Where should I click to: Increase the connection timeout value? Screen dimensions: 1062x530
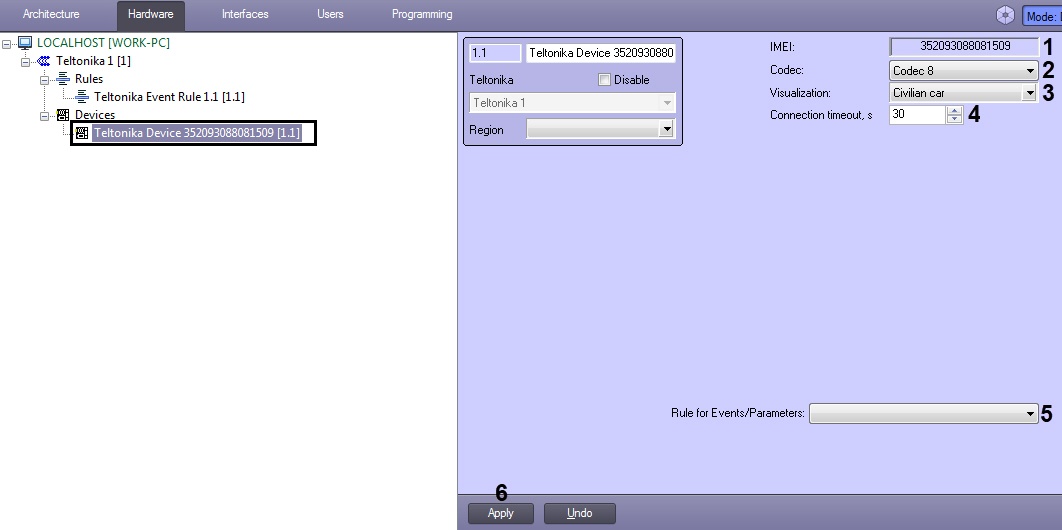click(954, 110)
